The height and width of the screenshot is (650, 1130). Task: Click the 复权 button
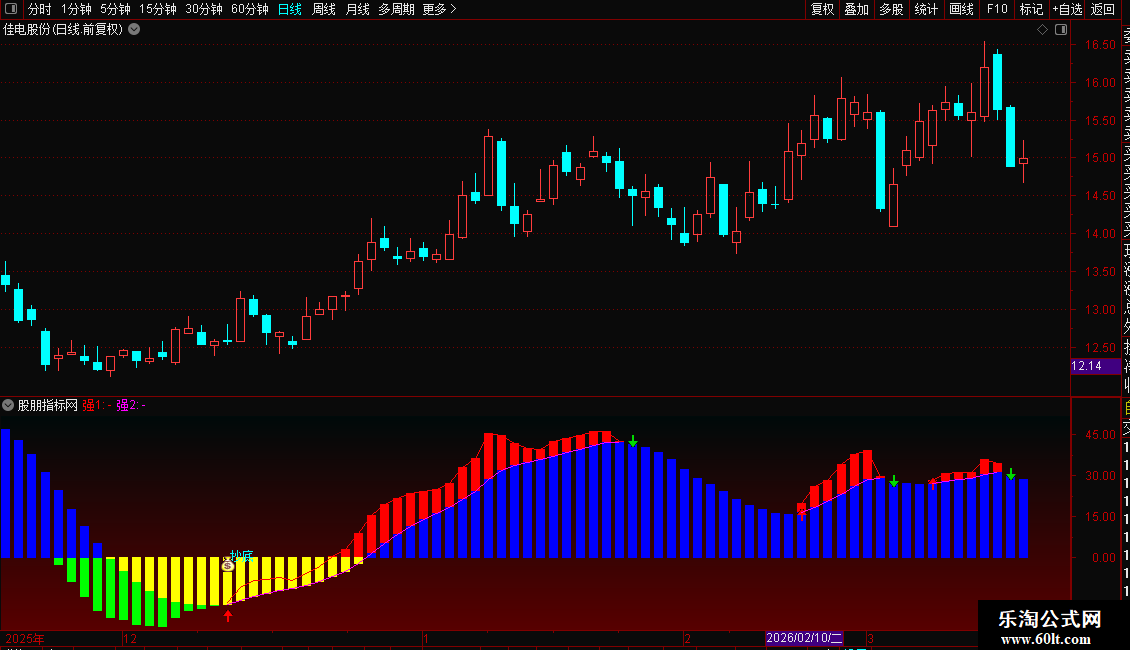tap(822, 9)
